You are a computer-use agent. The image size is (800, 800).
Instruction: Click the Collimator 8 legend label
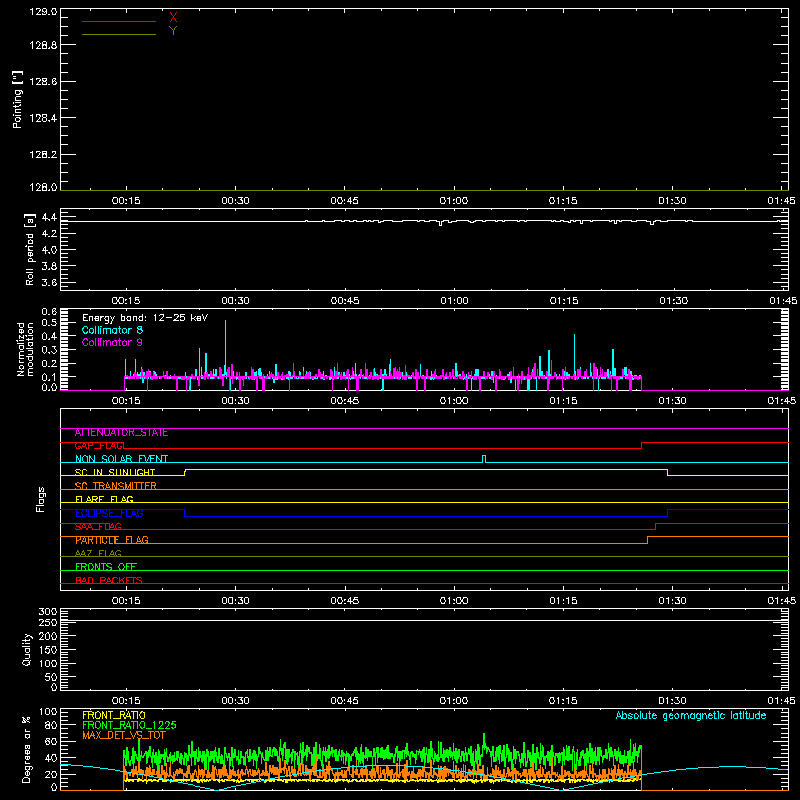point(112,330)
